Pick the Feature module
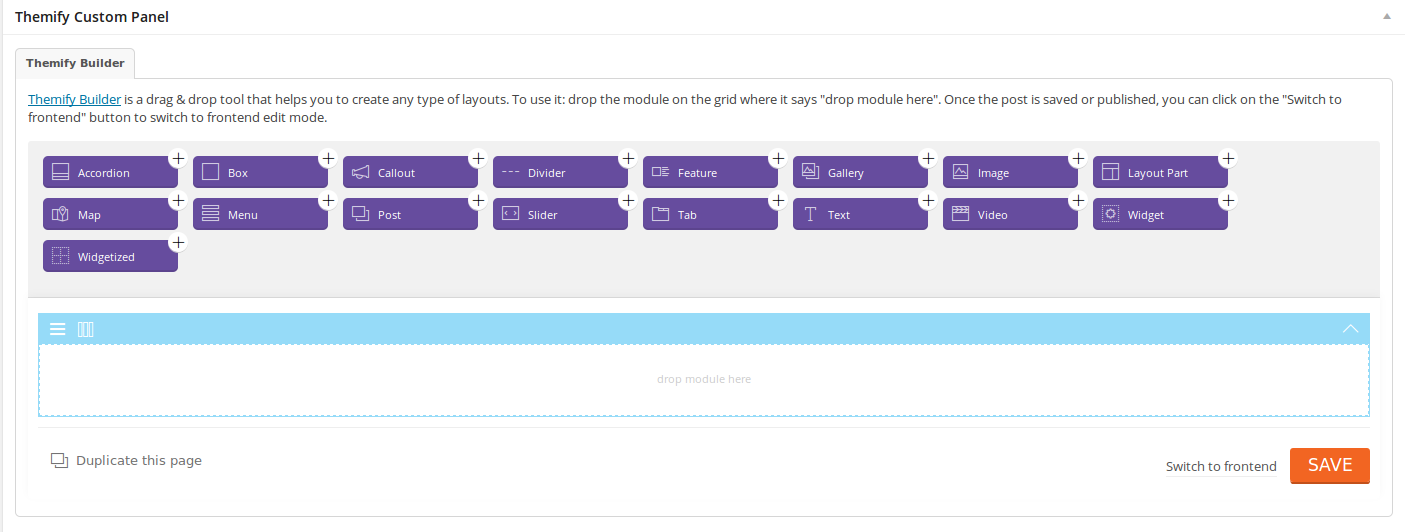Image resolution: width=1405 pixels, height=532 pixels. pyautogui.click(x=710, y=172)
